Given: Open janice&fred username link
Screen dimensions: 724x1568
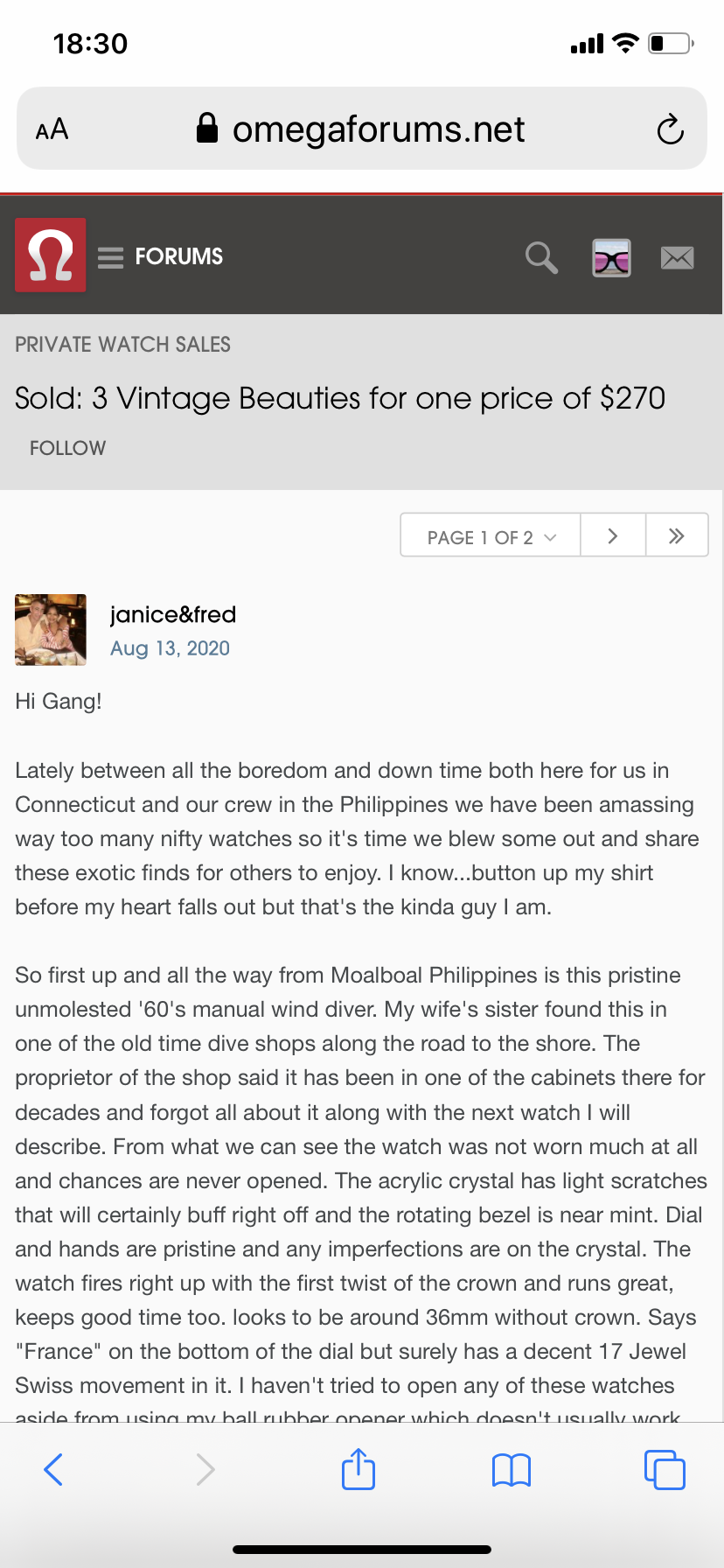Looking at the screenshot, I should pyautogui.click(x=173, y=614).
